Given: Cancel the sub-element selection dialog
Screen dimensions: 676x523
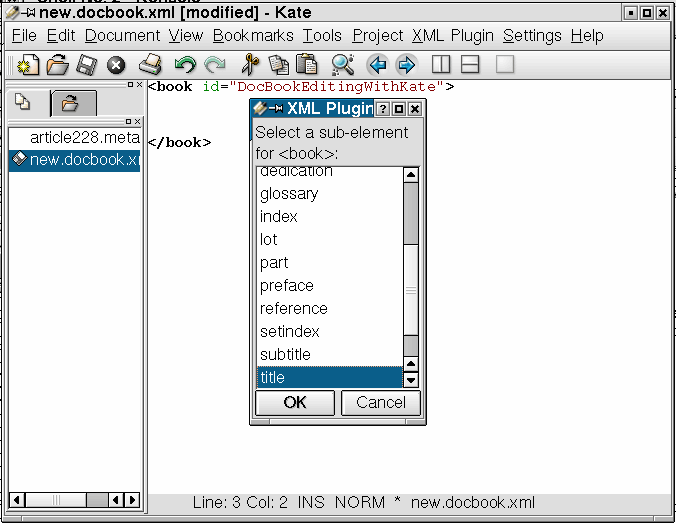Looking at the screenshot, I should [x=380, y=402].
